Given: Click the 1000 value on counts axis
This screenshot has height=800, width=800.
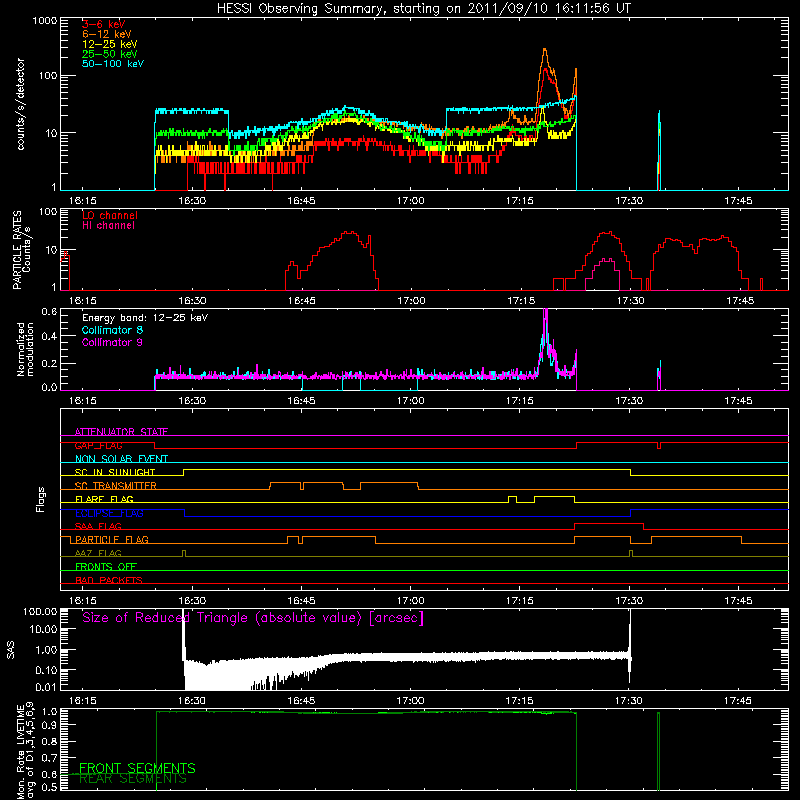Looking at the screenshot, I should pos(45,21).
